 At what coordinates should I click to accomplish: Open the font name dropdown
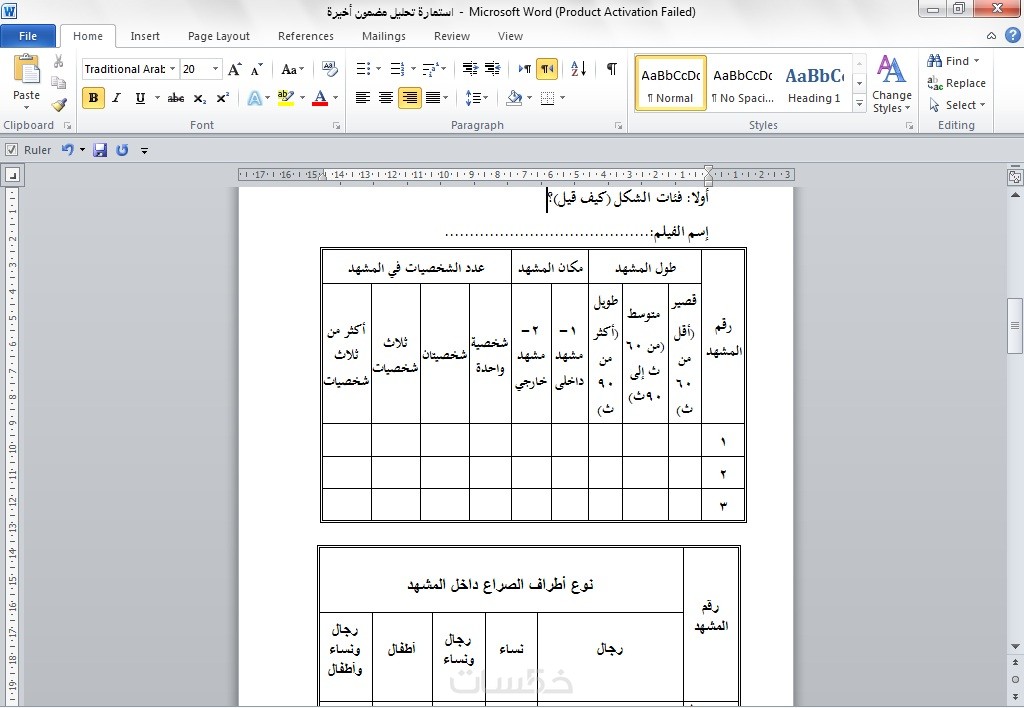tap(172, 69)
